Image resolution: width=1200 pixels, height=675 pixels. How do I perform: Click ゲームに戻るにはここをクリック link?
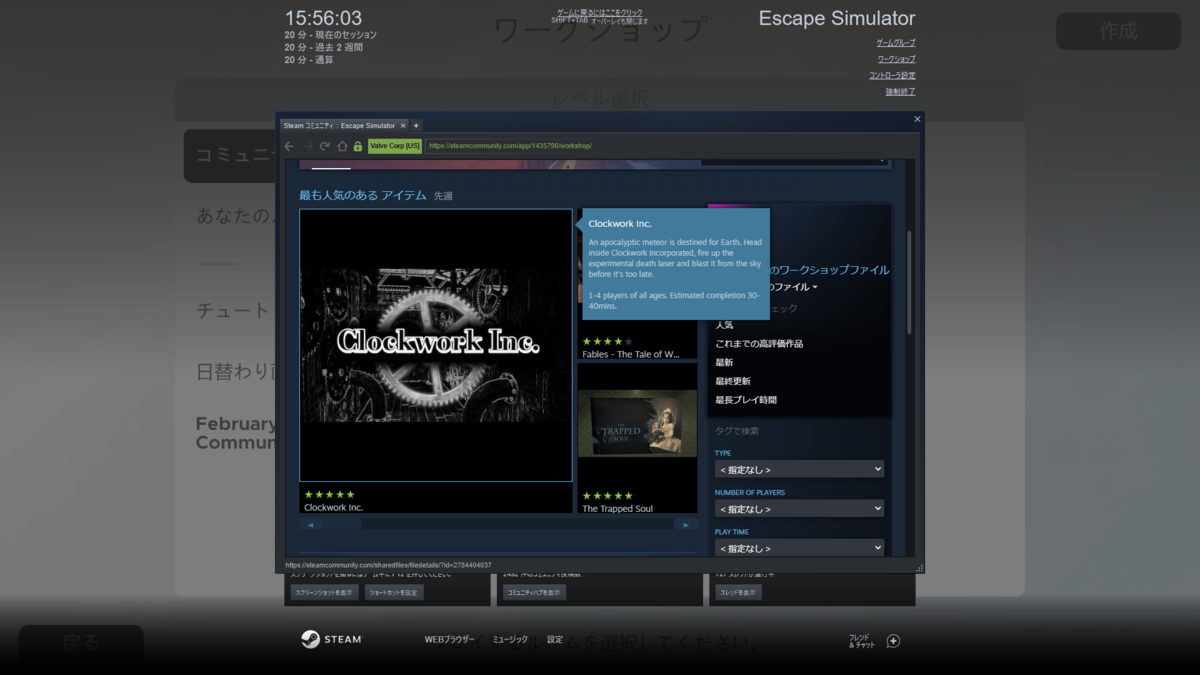click(x=600, y=13)
